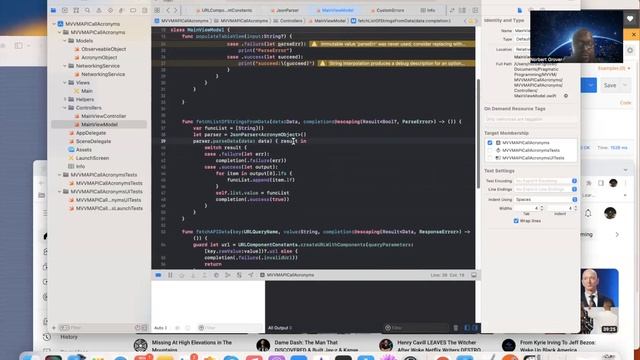Toggle MVVMAPICallAcronyms target membership checkbox

click(x=490, y=143)
